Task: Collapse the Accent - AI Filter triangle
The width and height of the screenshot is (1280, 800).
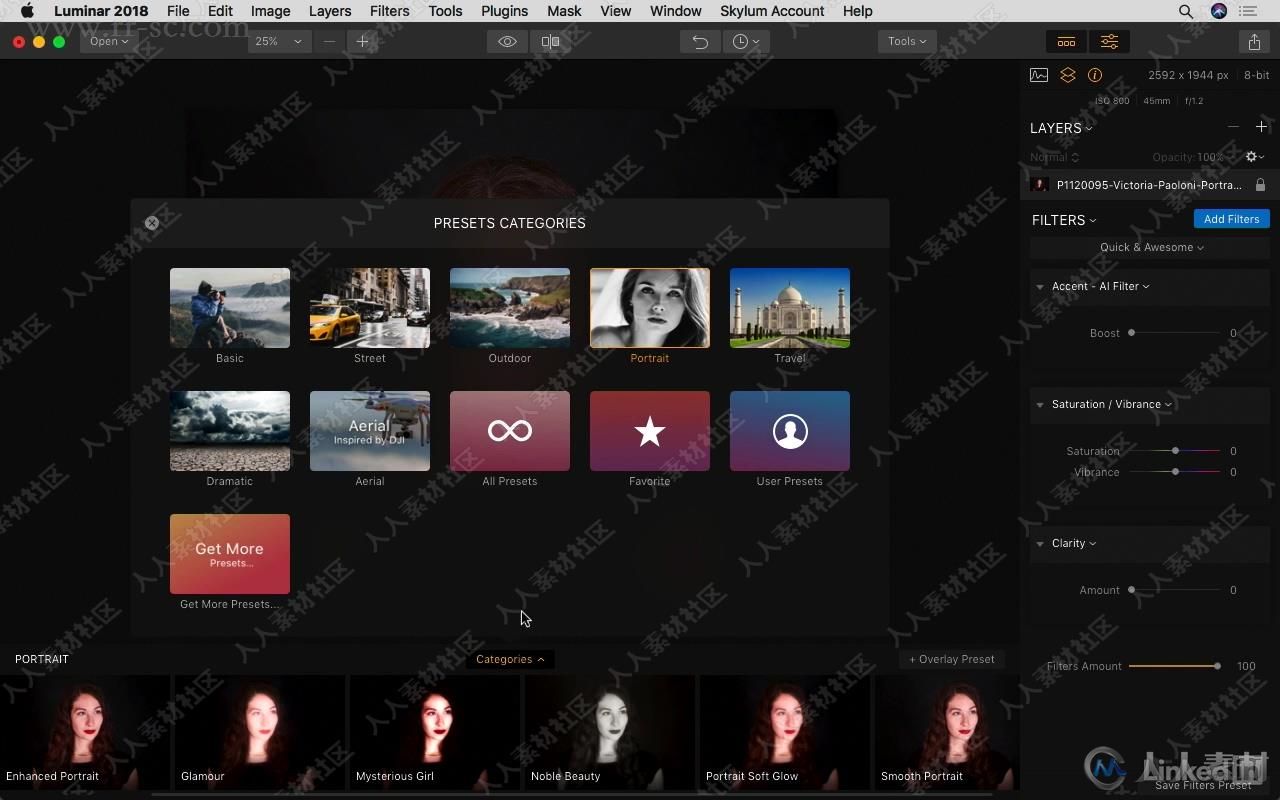Action: click(x=1040, y=287)
